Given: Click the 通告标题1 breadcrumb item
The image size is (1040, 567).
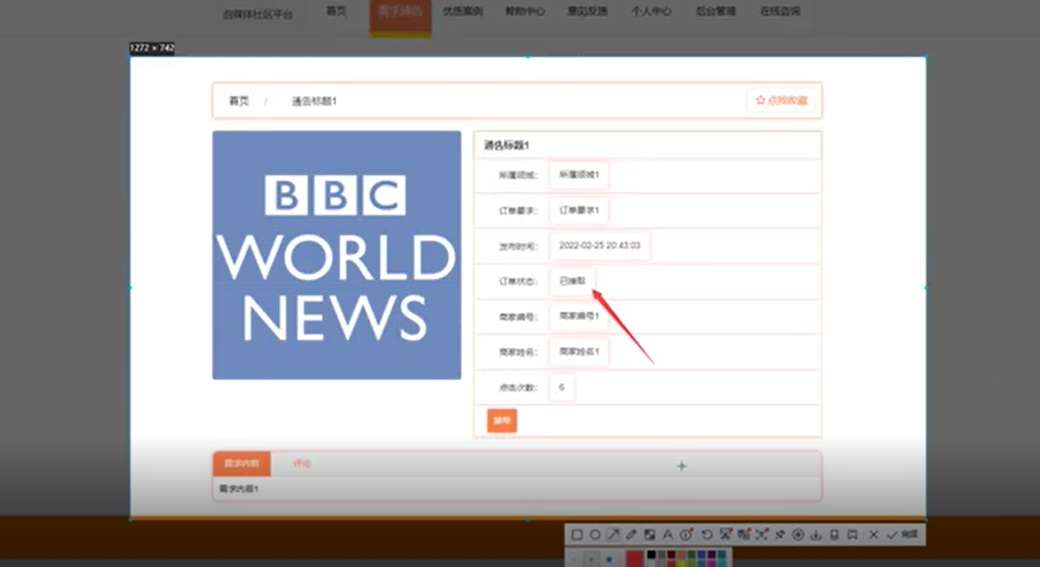Looking at the screenshot, I should pos(314,101).
